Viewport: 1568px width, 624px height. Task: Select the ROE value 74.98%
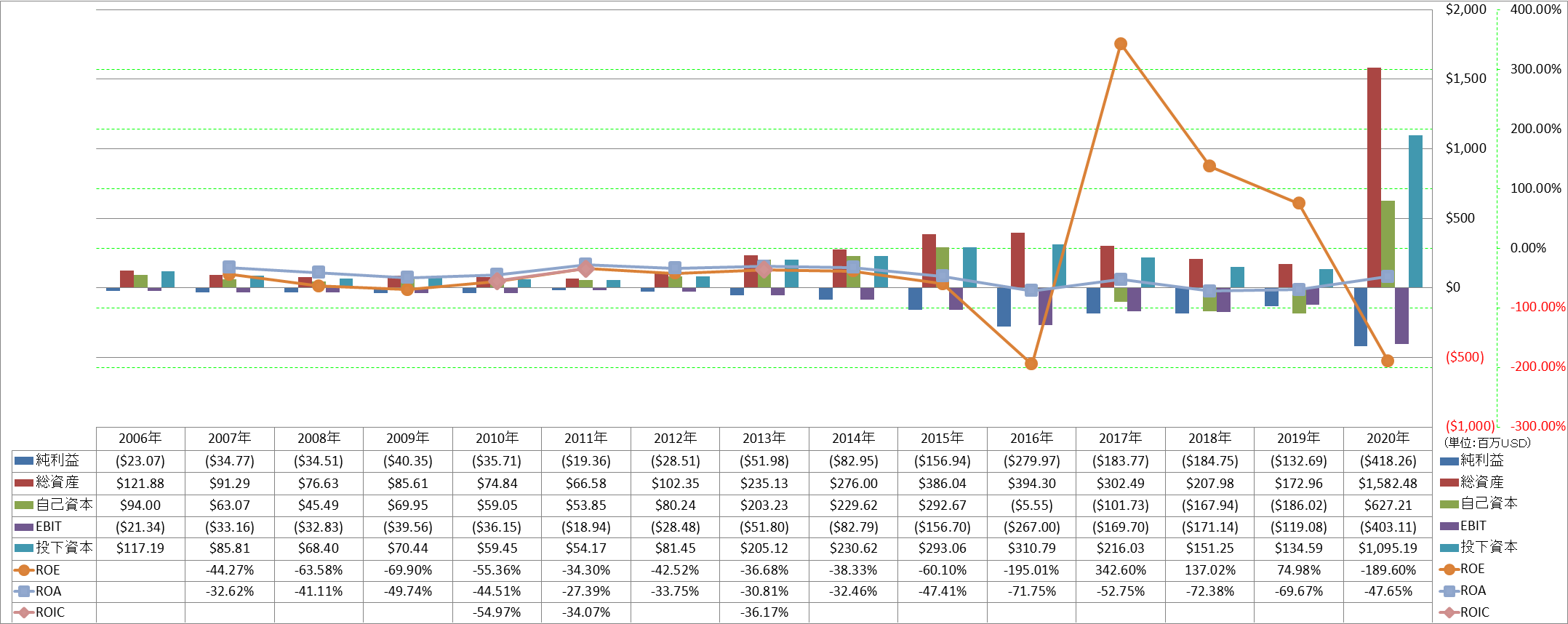(1299, 570)
